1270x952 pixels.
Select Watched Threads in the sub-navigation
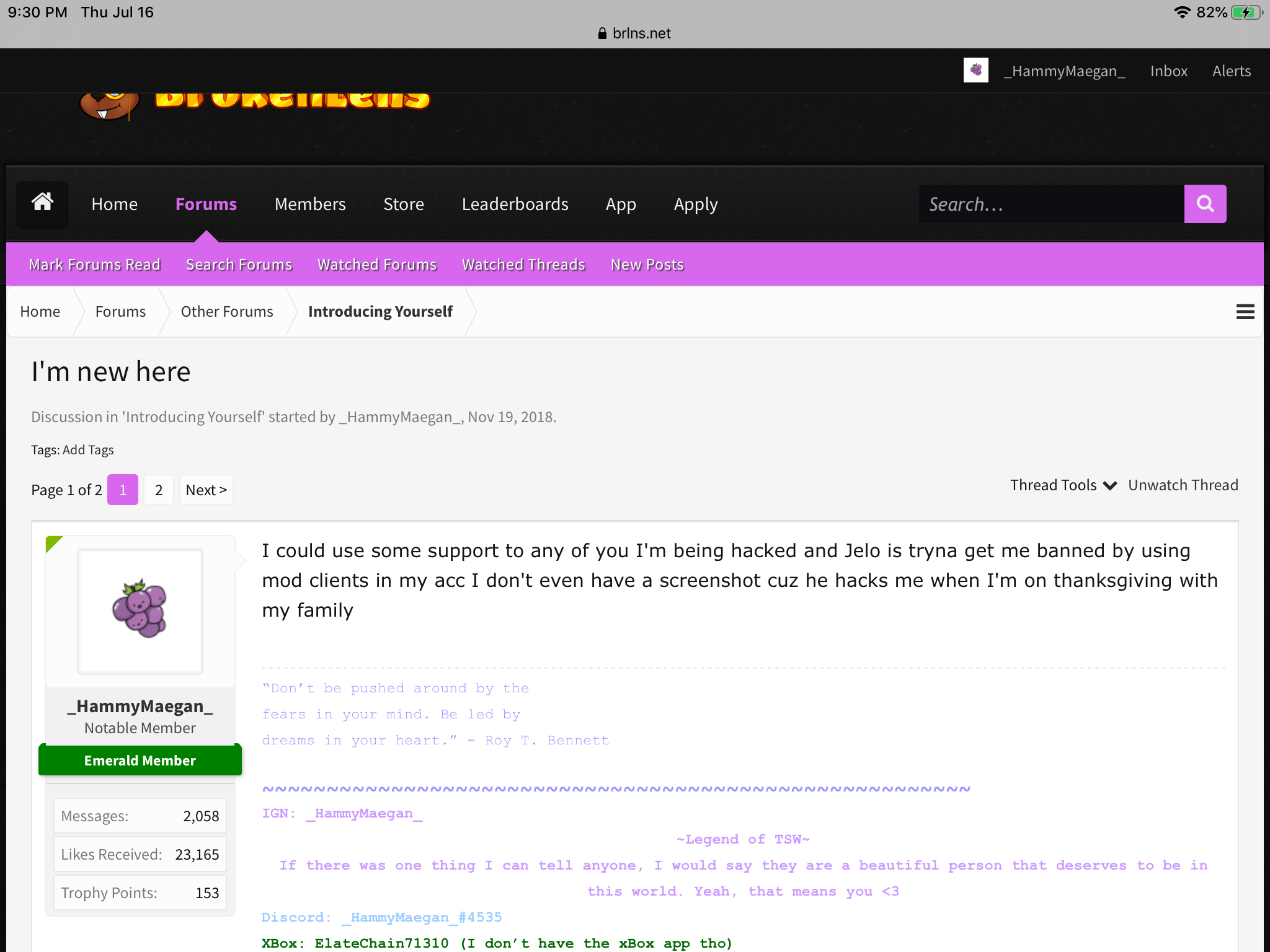tap(523, 265)
